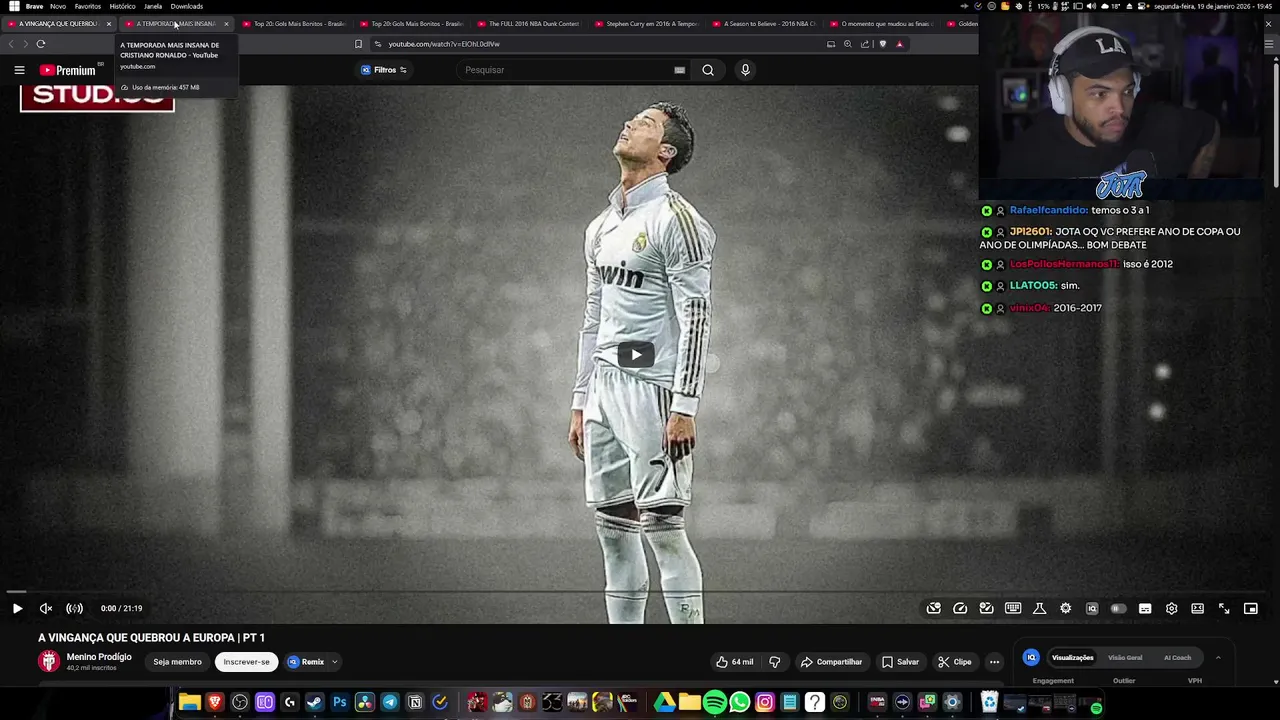Switch to 'Stephen Curry em 2016' tab
This screenshot has width=1280, height=720.
click(645, 24)
